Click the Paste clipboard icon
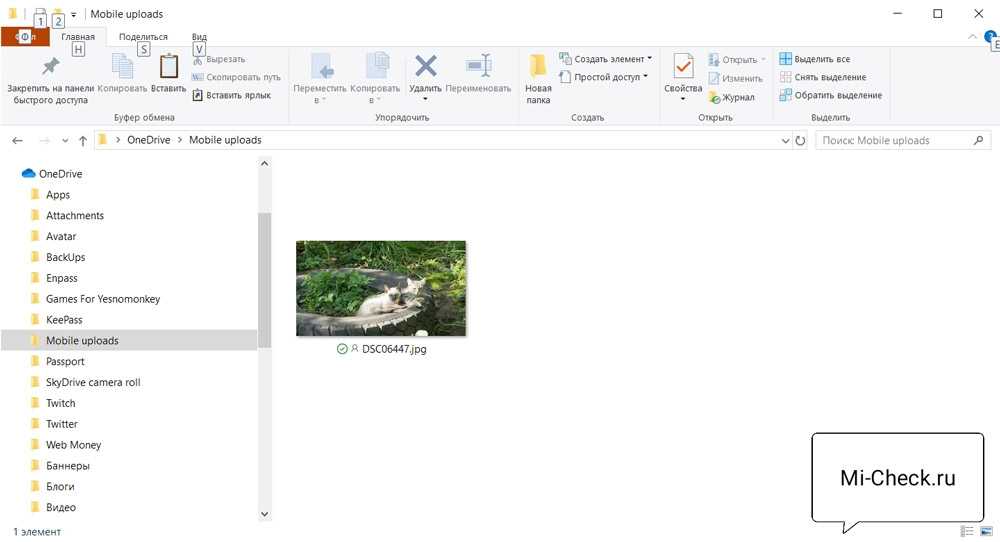Screen dimensions: 1000x542 169,67
